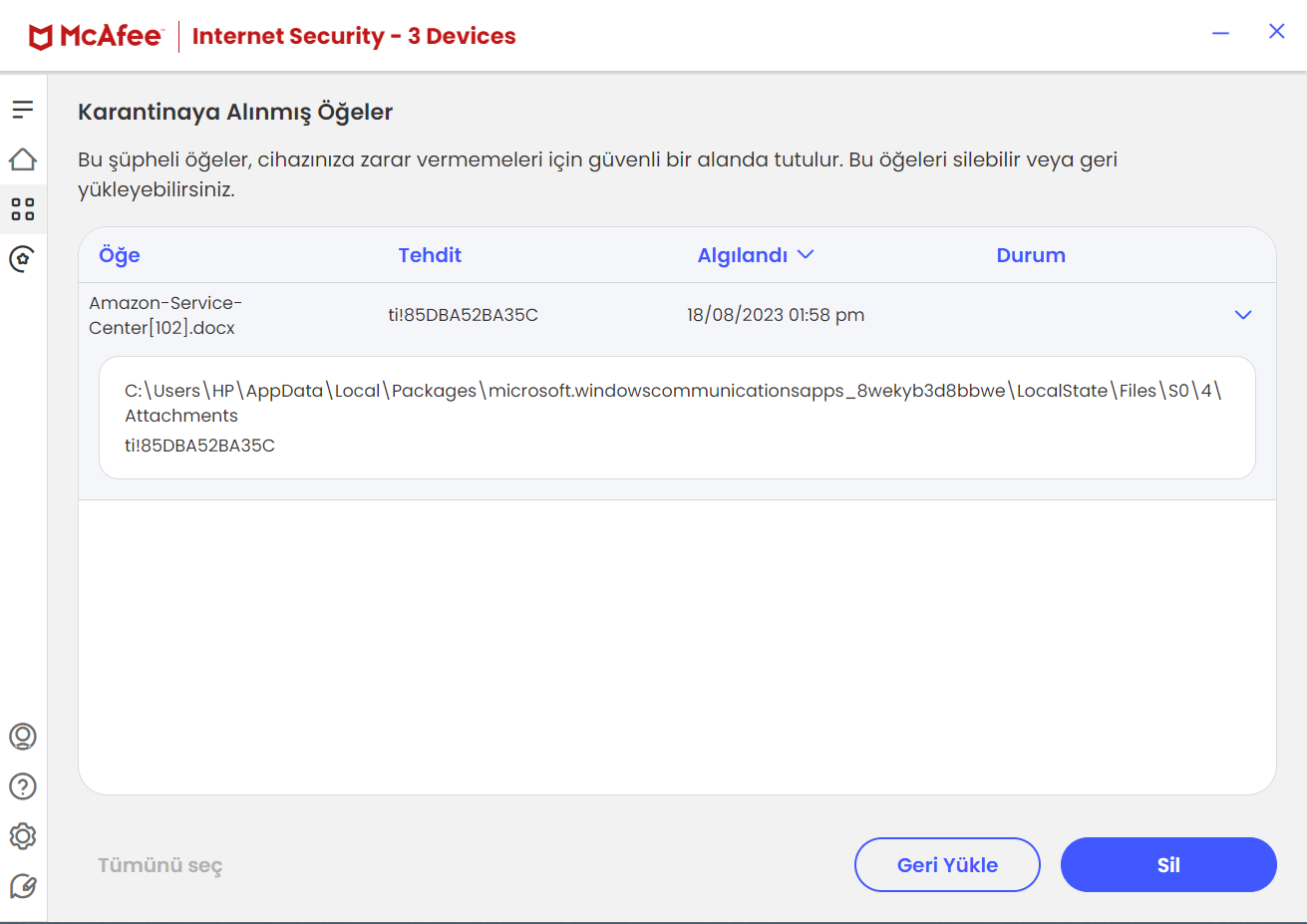Click the feedback pencil icon
This screenshot has height=924, width=1307.
pos(23,886)
